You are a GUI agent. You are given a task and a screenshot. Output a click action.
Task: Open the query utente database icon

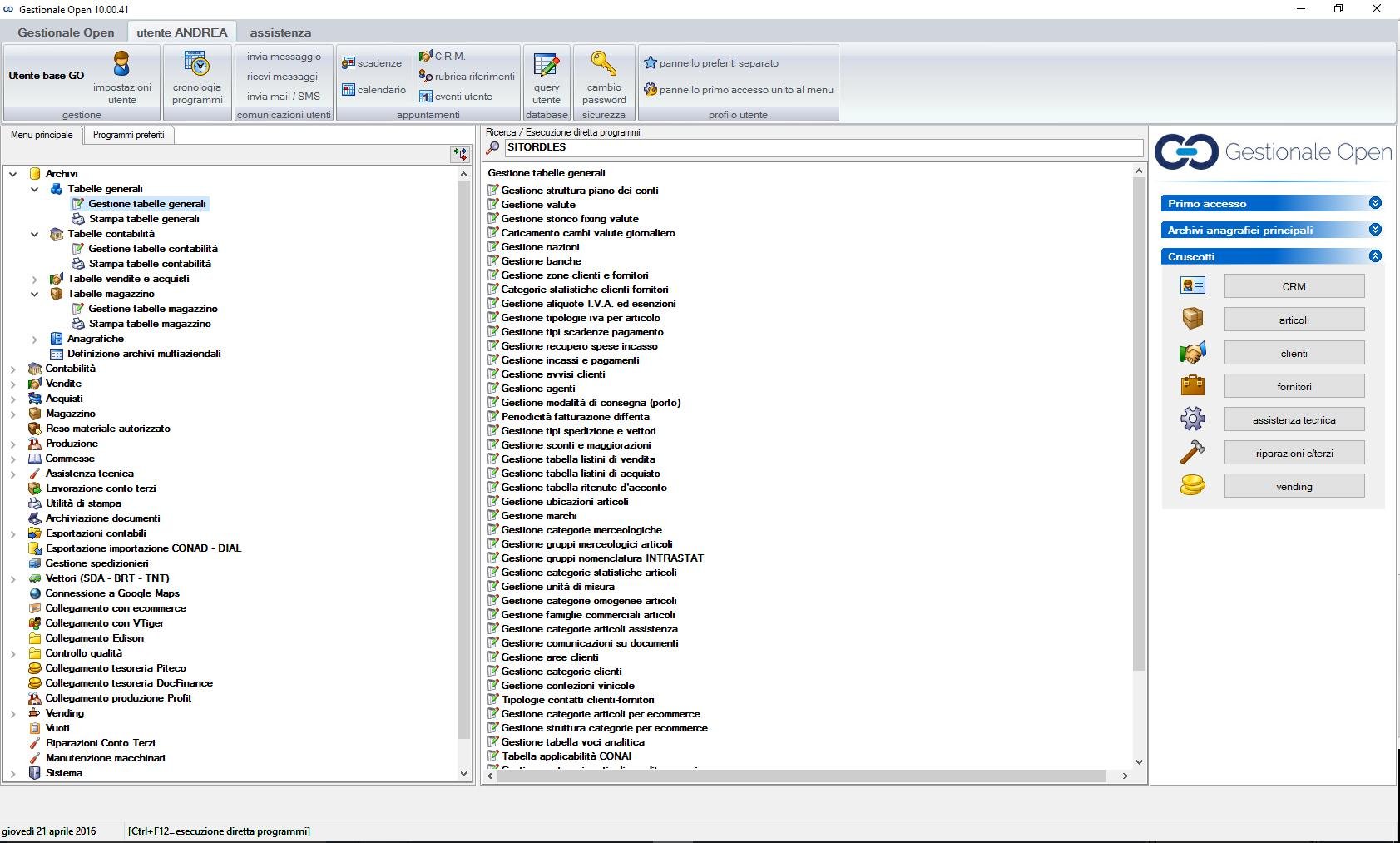546,64
